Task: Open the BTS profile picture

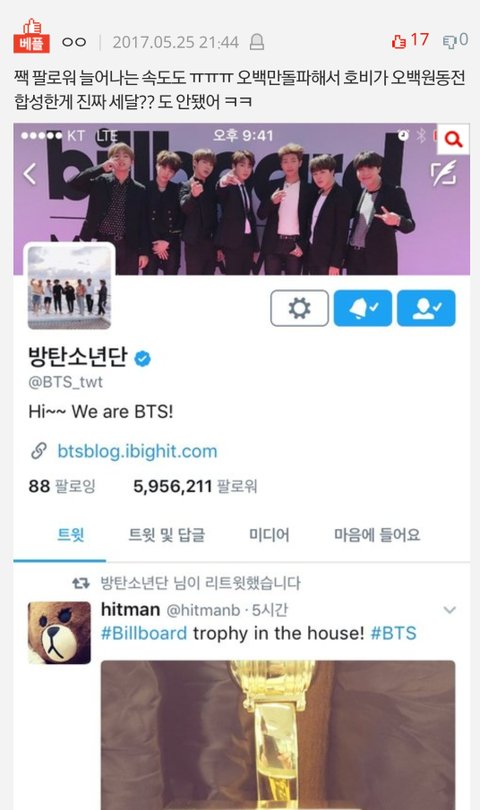Action: click(x=69, y=288)
